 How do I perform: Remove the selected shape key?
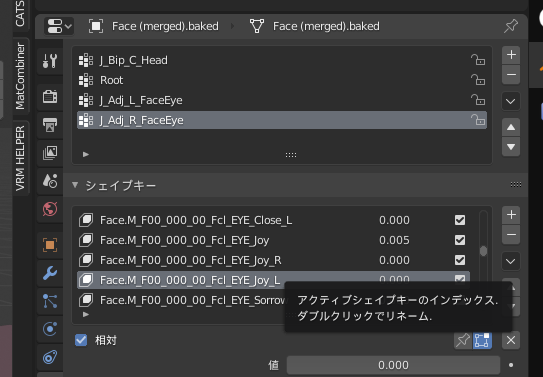pos(511,235)
